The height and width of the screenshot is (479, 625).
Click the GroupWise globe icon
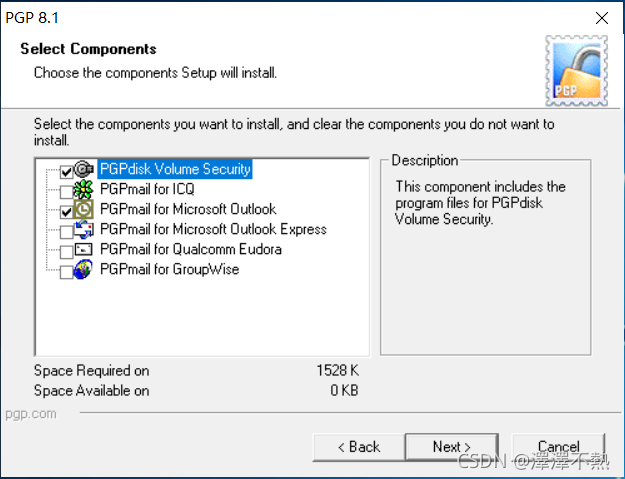84,269
